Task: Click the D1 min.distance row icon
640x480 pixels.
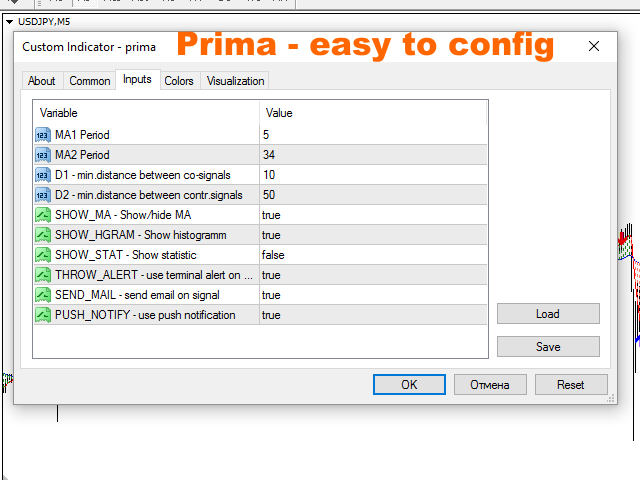Action: click(x=43, y=175)
